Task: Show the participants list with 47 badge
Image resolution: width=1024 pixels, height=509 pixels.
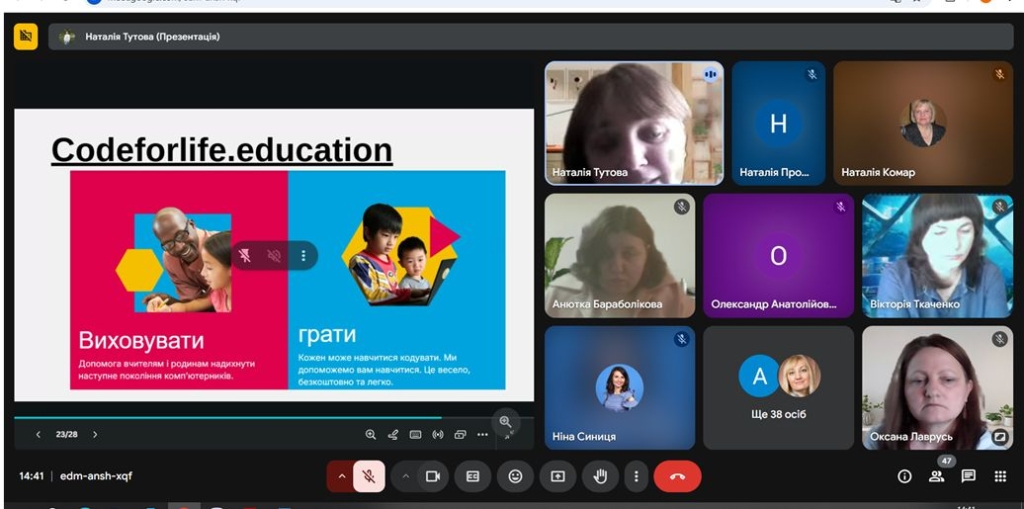Action: tap(936, 476)
